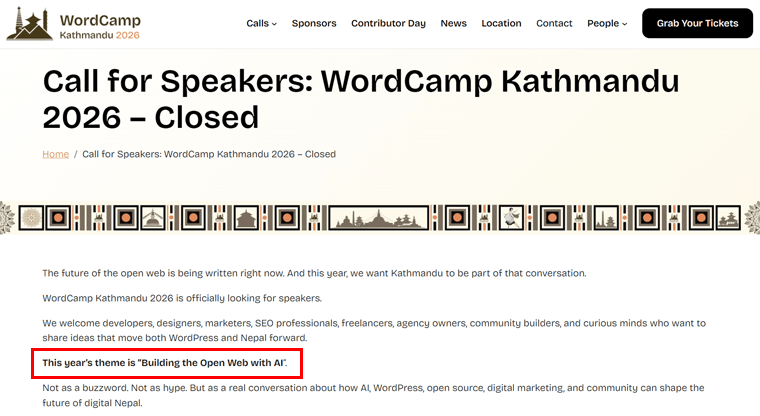This screenshot has width=760, height=416.
Task: Click the WordCamp Kathmandu temple logo icon
Action: 30,23
